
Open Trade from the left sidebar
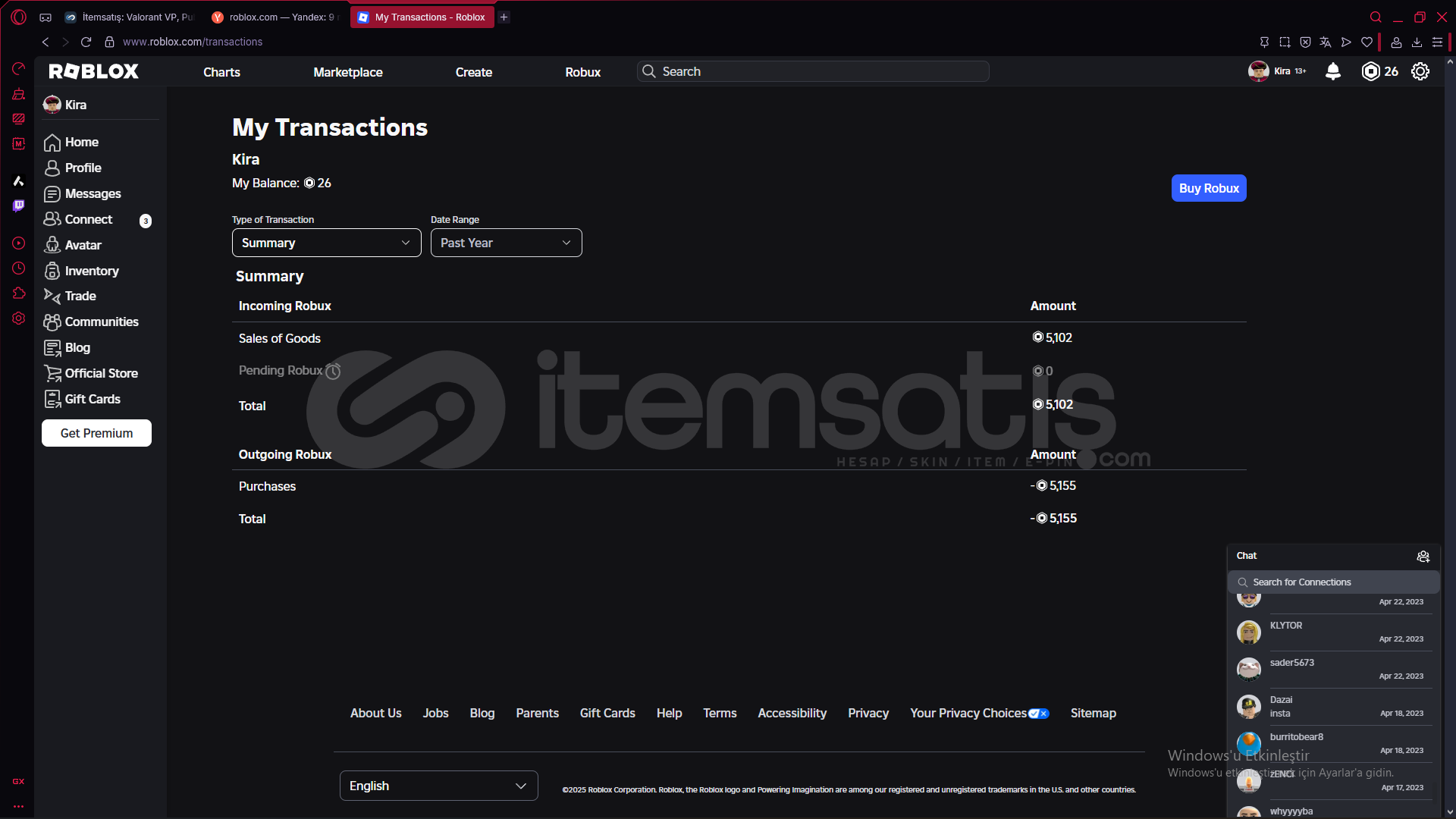pos(80,296)
